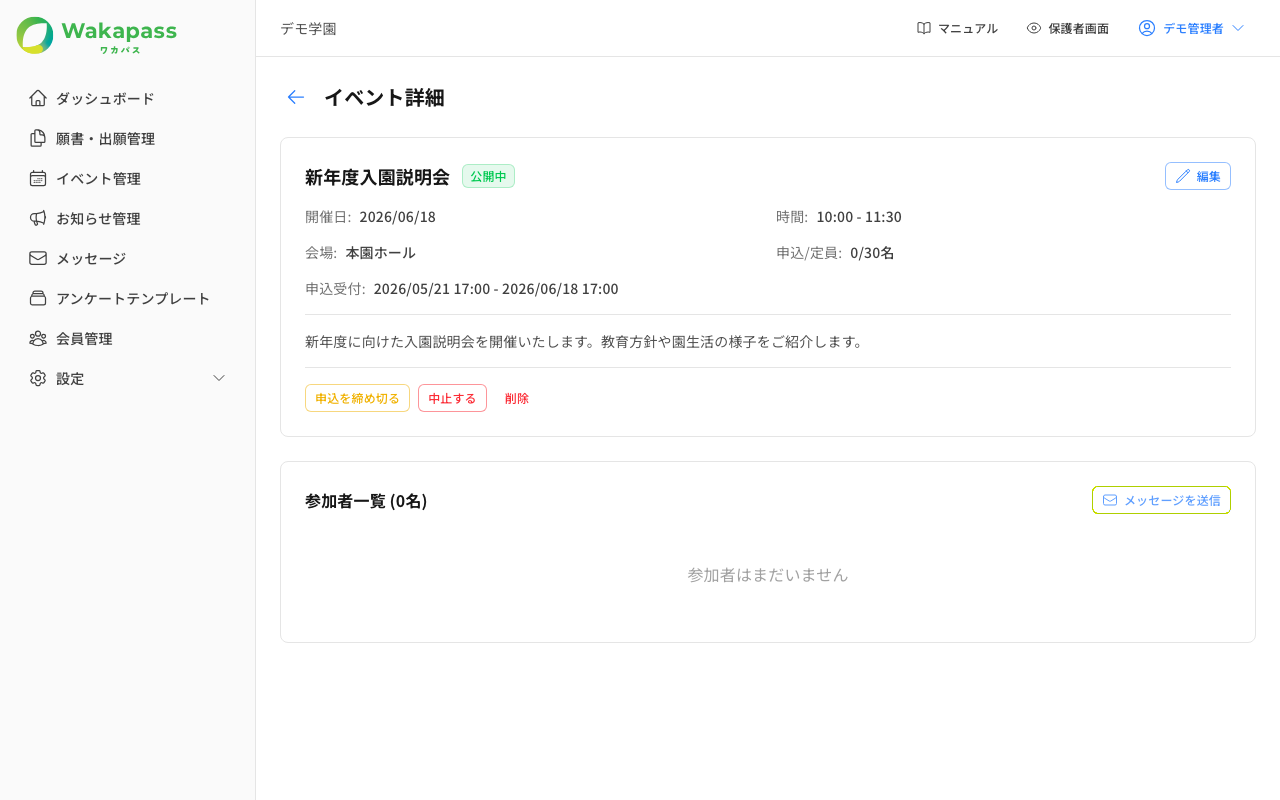The height and width of the screenshot is (800, 1280).
Task: Click the 新年度入園説明会 event title
Action: coord(377,177)
